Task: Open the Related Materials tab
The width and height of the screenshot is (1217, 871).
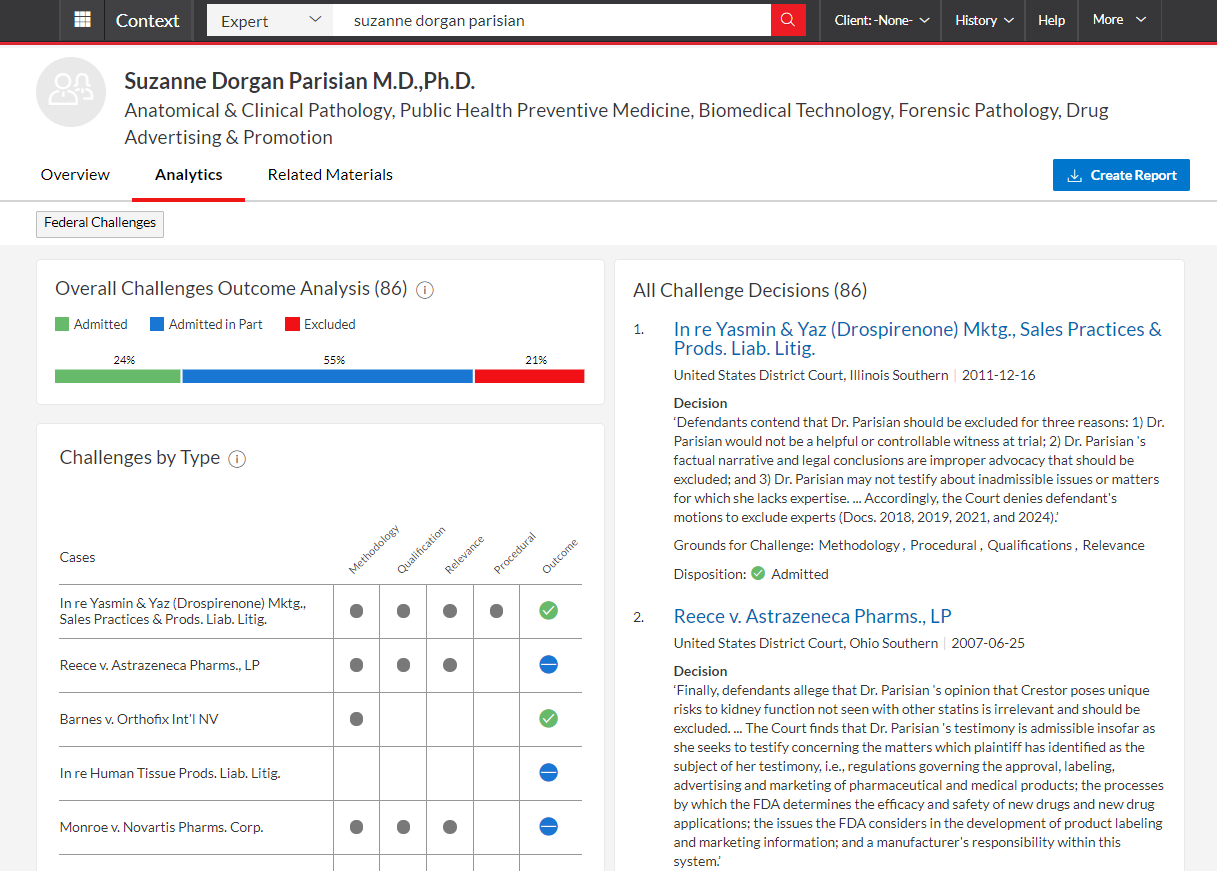Action: 330,175
